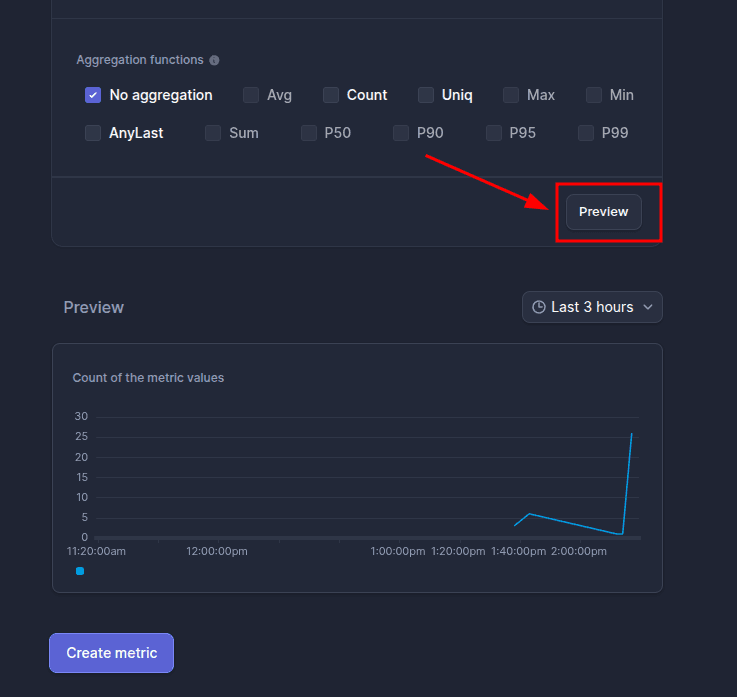The image size is (737, 697).
Task: Check the Min aggregation option
Action: click(x=594, y=95)
